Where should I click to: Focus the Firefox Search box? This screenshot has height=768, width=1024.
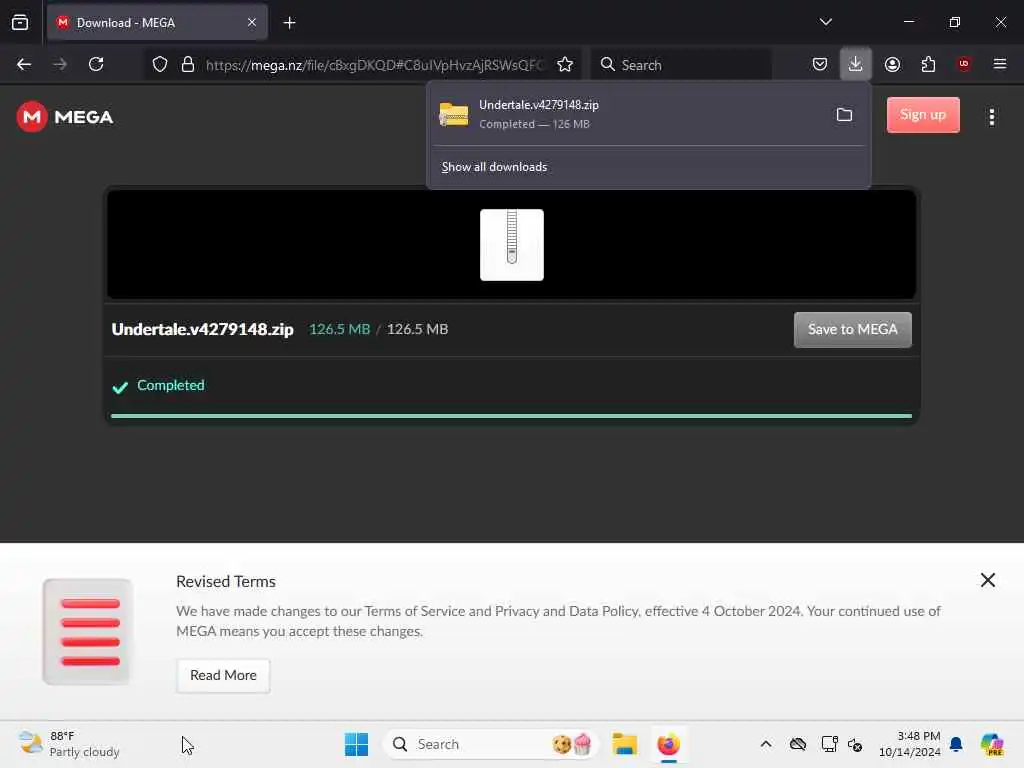coord(681,65)
